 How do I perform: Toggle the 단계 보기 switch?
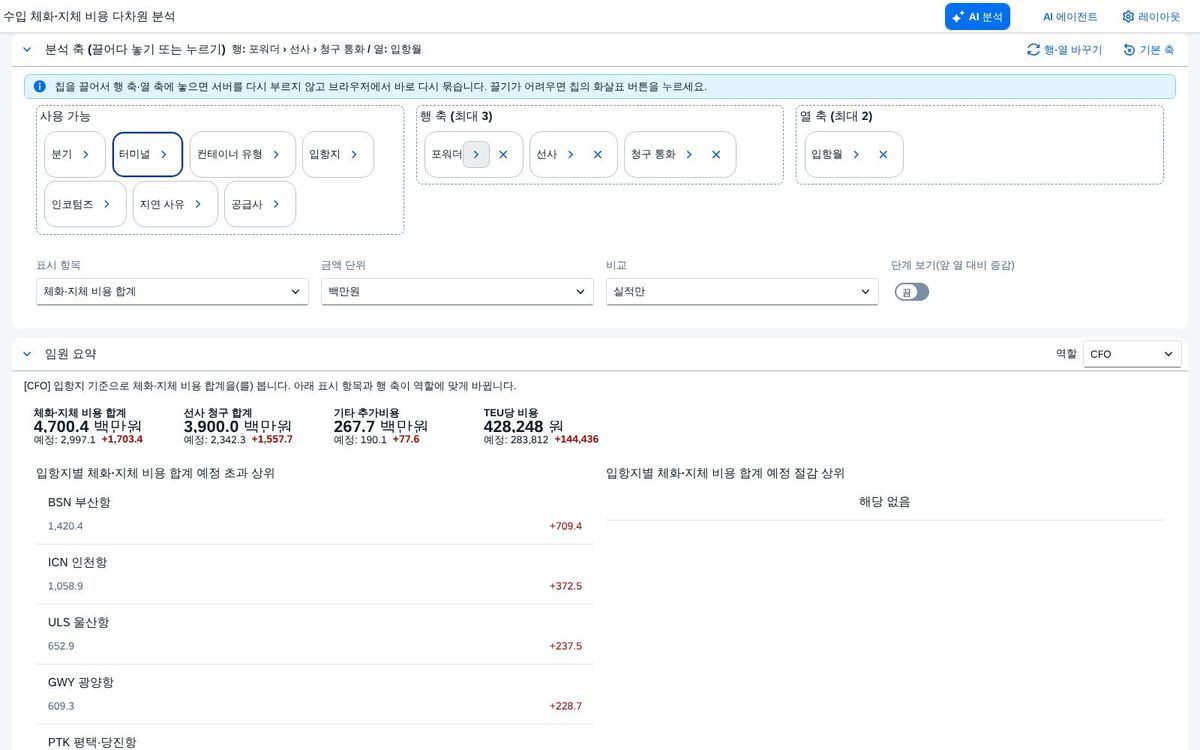(x=912, y=292)
